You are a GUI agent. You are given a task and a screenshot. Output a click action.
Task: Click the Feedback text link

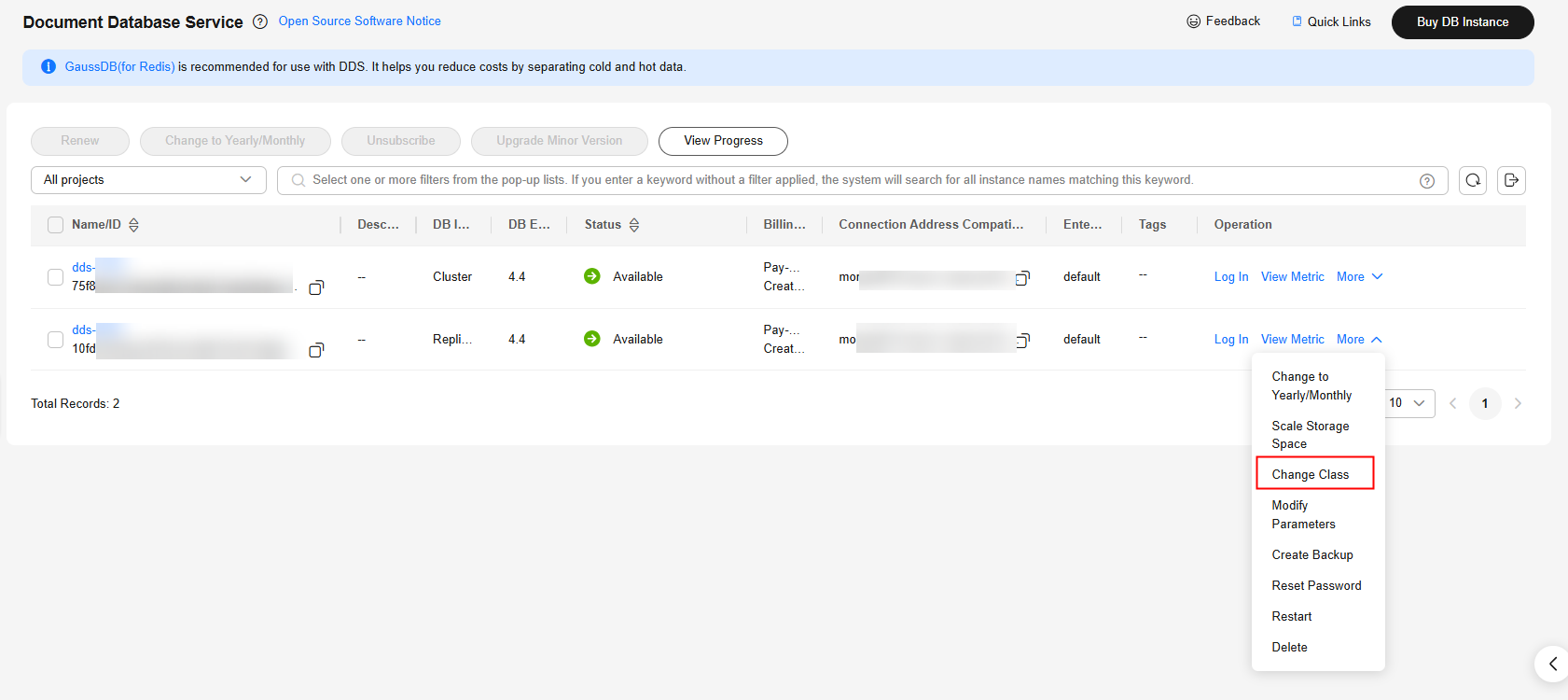[1233, 21]
